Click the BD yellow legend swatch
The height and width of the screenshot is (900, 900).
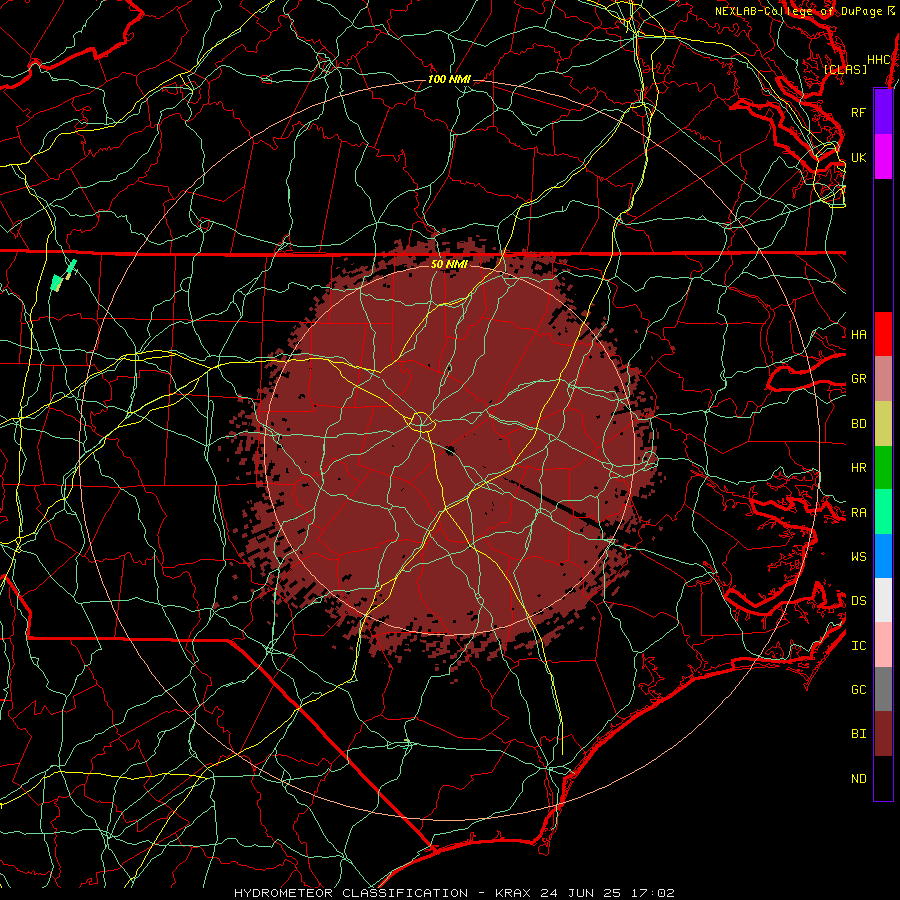pos(883,424)
